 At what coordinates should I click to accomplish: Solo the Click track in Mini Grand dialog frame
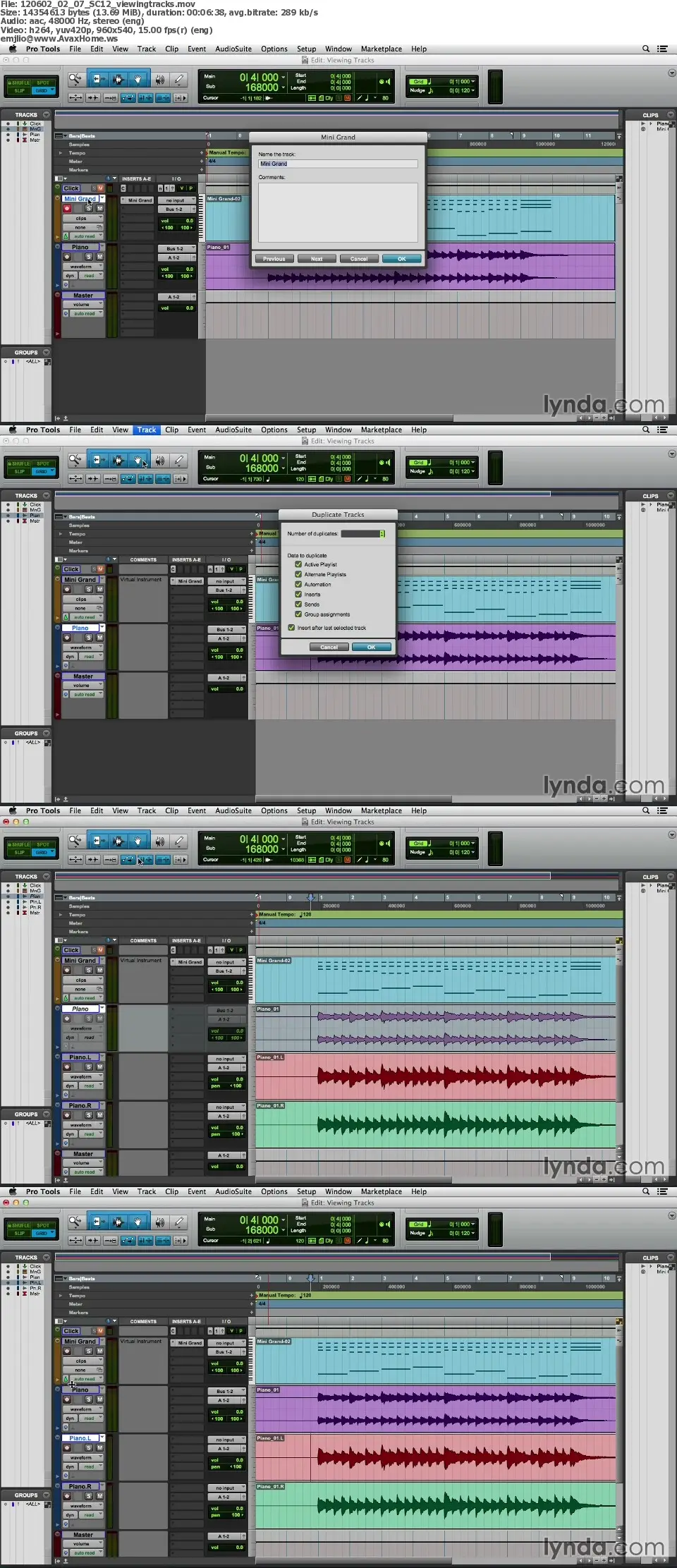94,188
